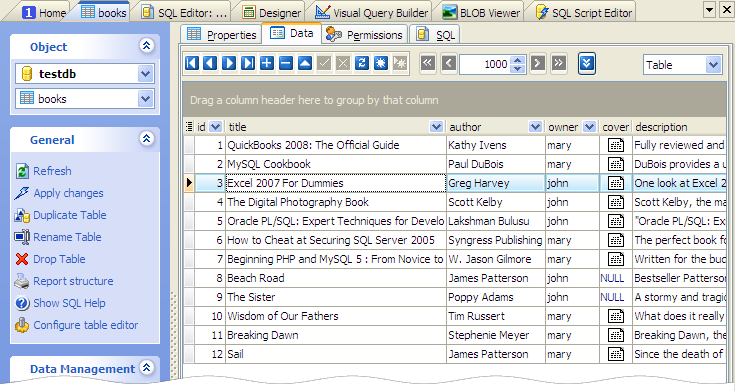Click the insert record plus icon
Image resolution: width=735 pixels, height=391 pixels.
pyautogui.click(x=267, y=63)
